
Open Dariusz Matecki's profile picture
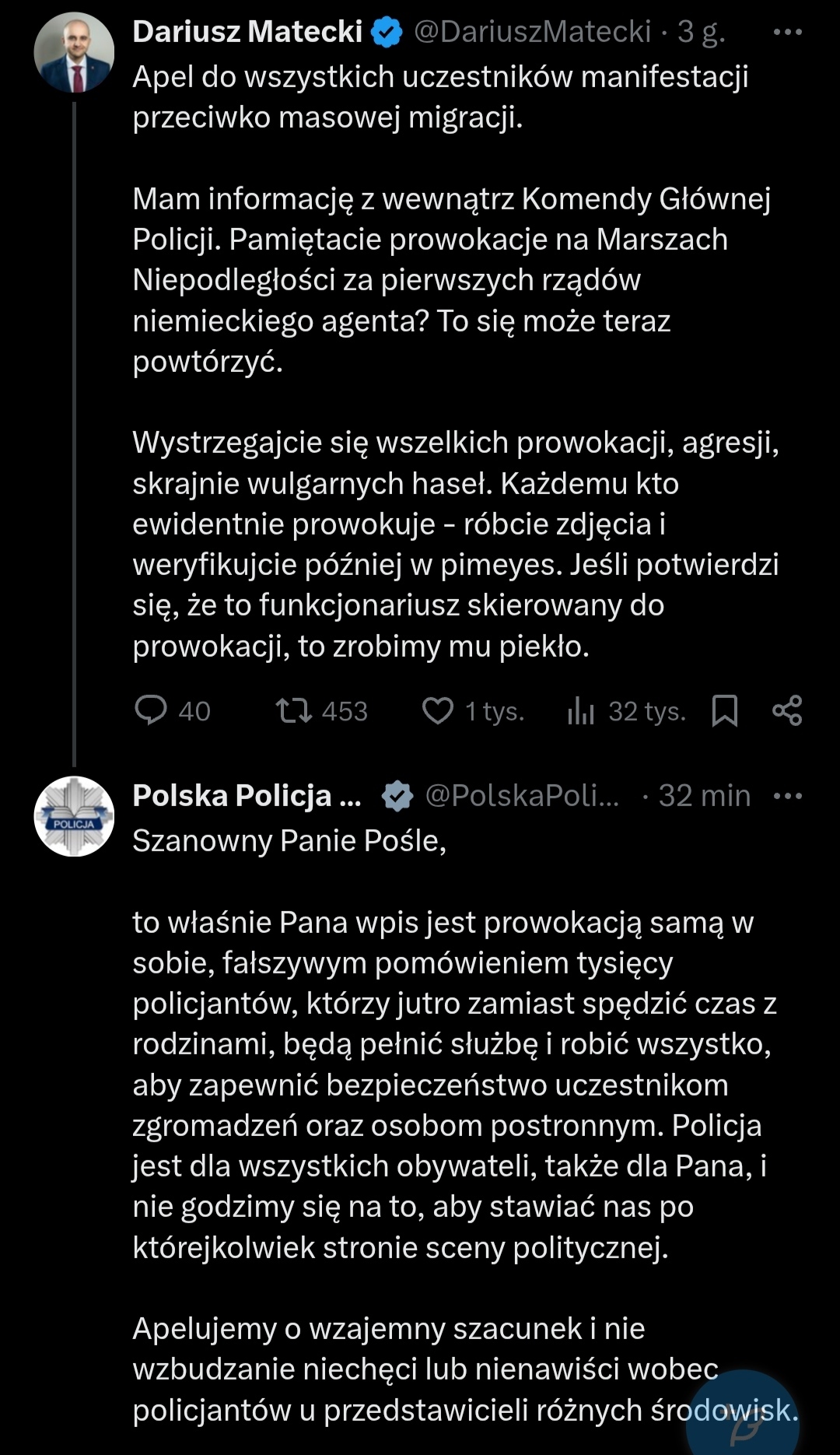[74, 52]
